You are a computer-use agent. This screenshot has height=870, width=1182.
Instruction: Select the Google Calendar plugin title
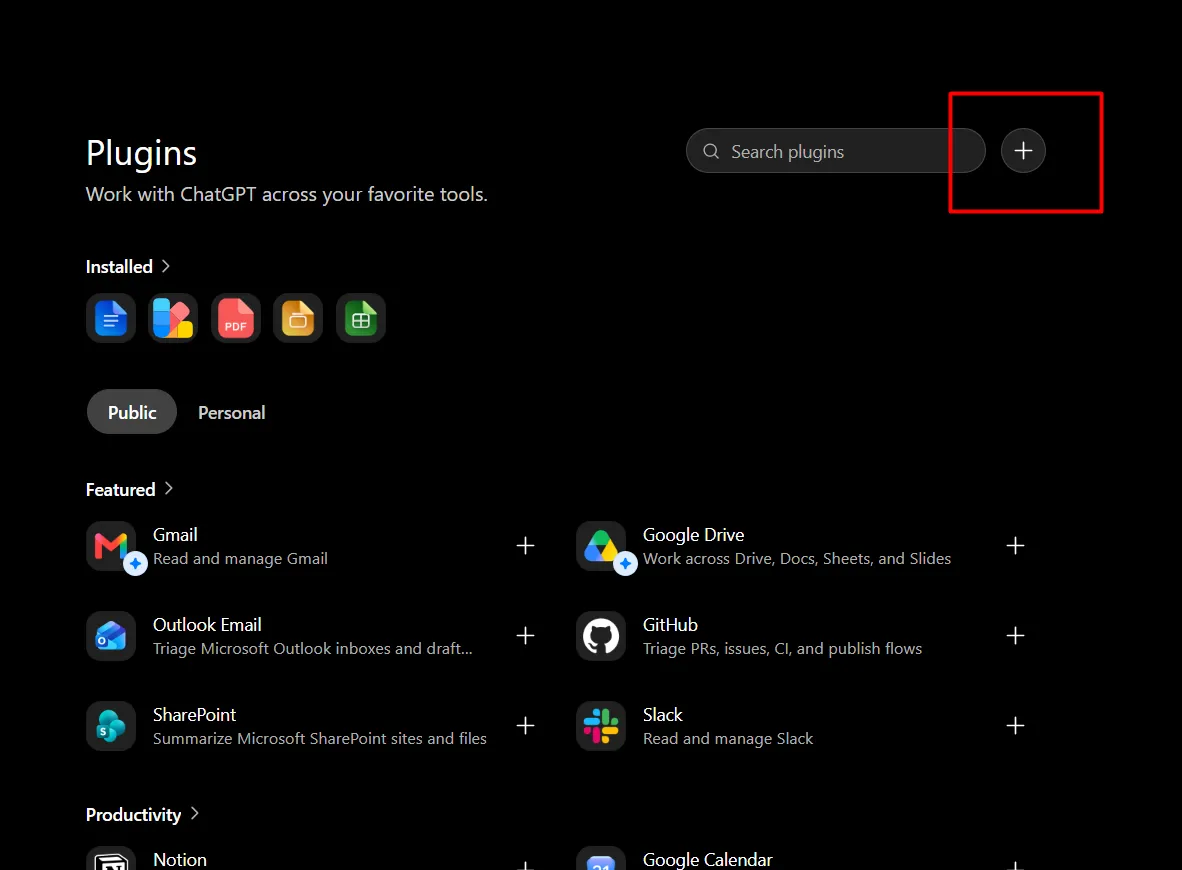[x=708, y=859]
